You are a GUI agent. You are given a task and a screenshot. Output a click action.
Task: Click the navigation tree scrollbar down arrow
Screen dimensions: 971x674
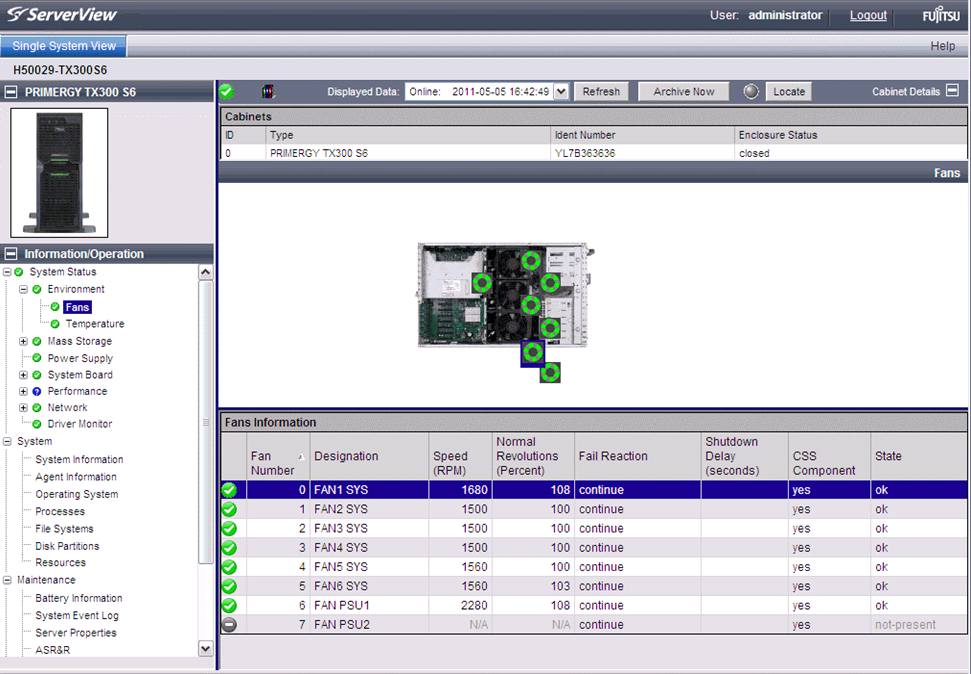206,648
